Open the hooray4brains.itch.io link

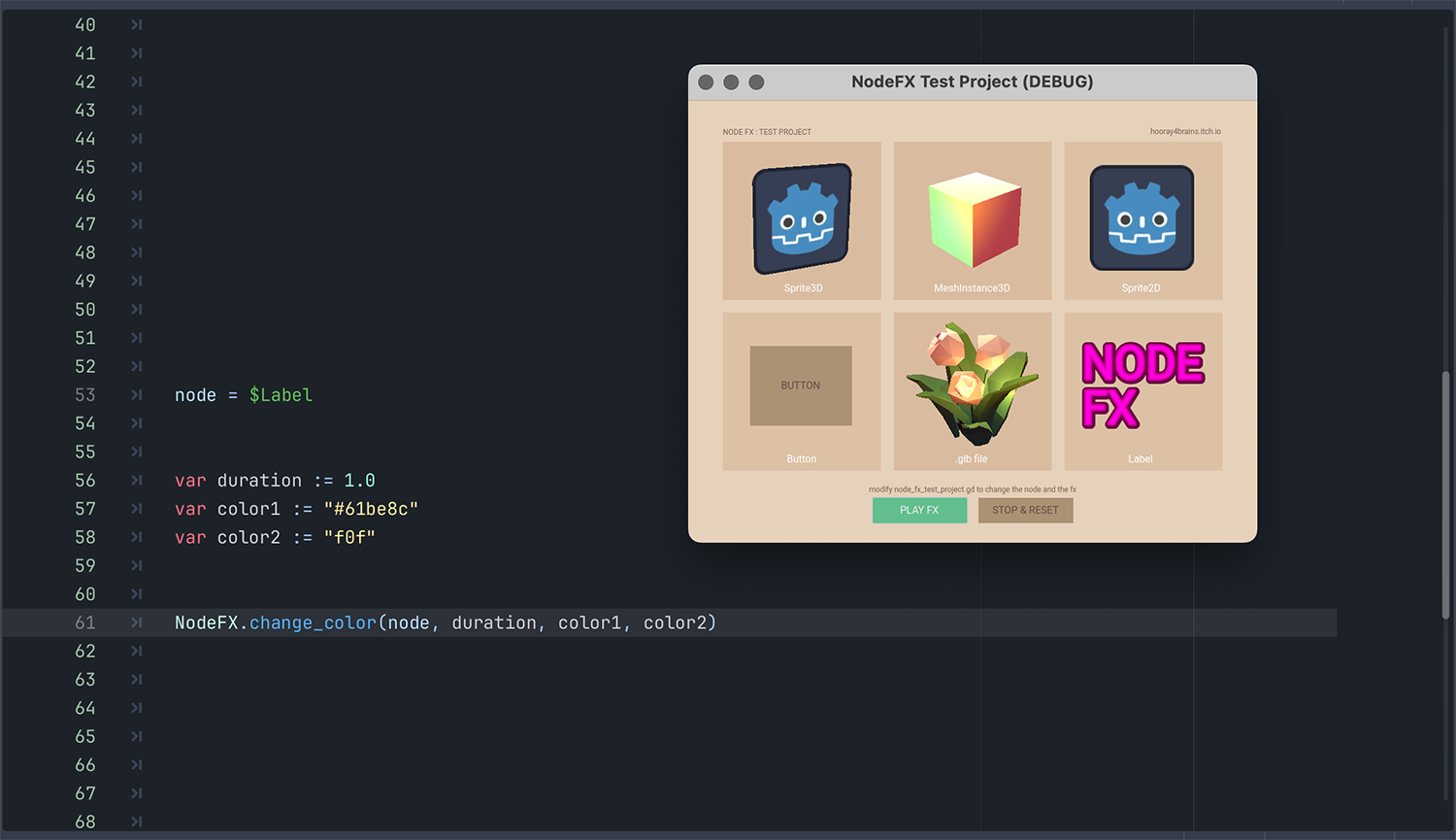pyautogui.click(x=1185, y=132)
